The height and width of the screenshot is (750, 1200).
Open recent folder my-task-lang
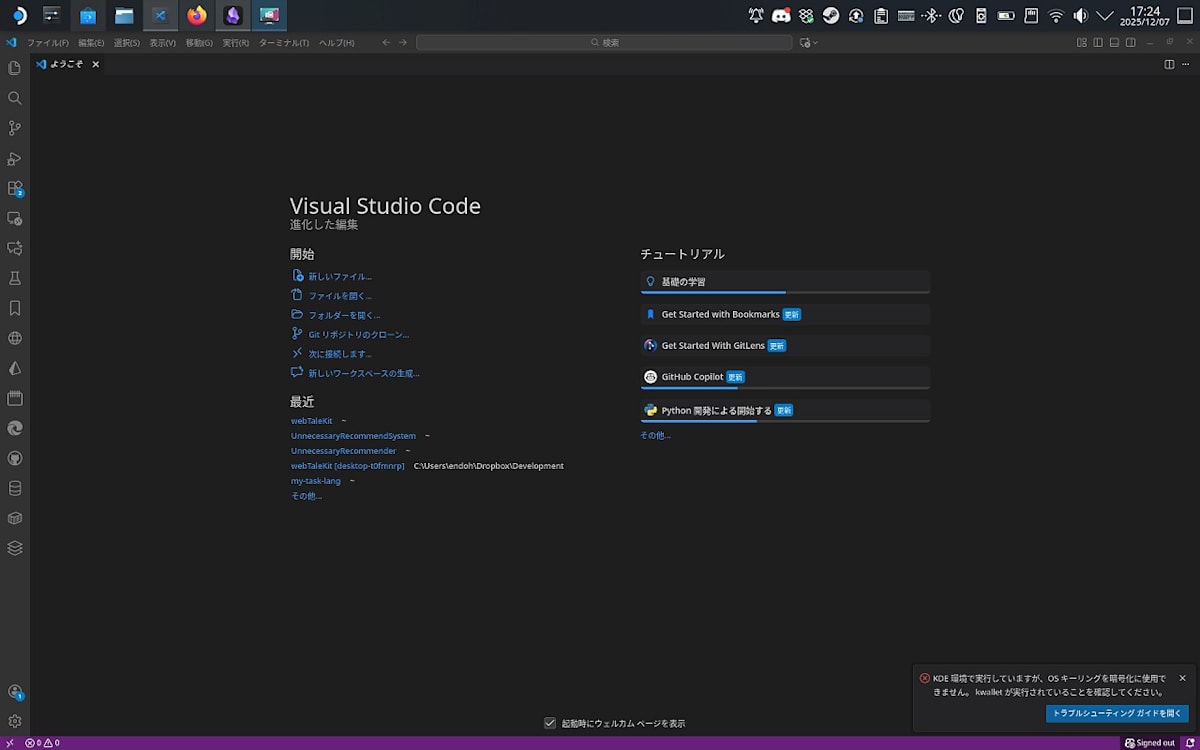tap(316, 481)
